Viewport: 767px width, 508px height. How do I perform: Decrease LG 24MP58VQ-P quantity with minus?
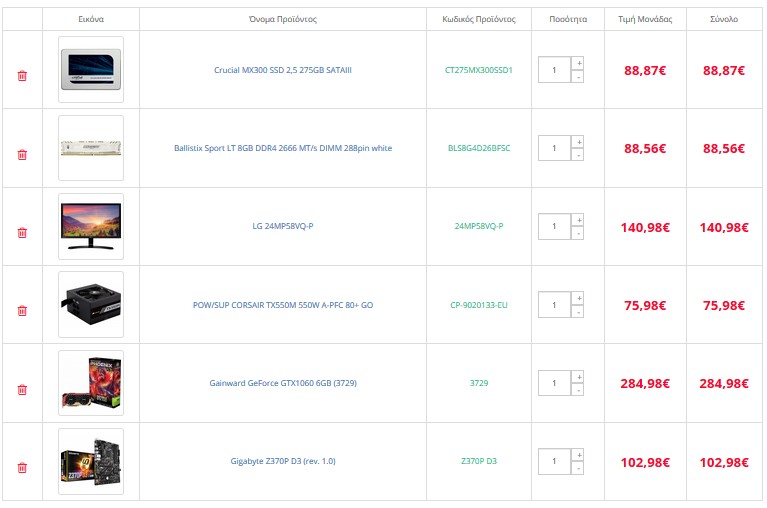(578, 233)
